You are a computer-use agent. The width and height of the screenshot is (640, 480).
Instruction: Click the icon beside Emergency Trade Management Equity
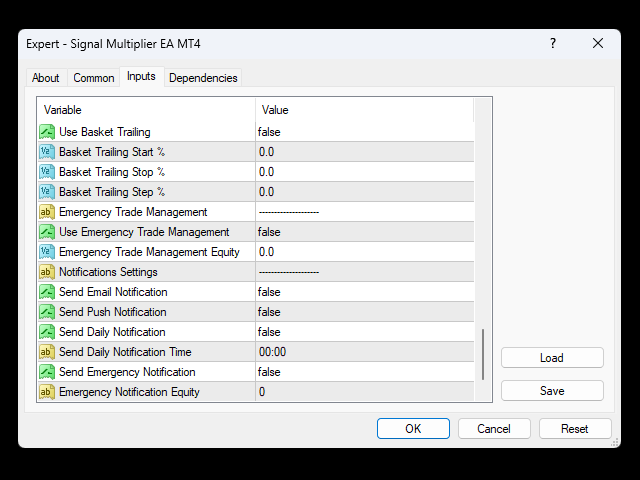coord(47,252)
